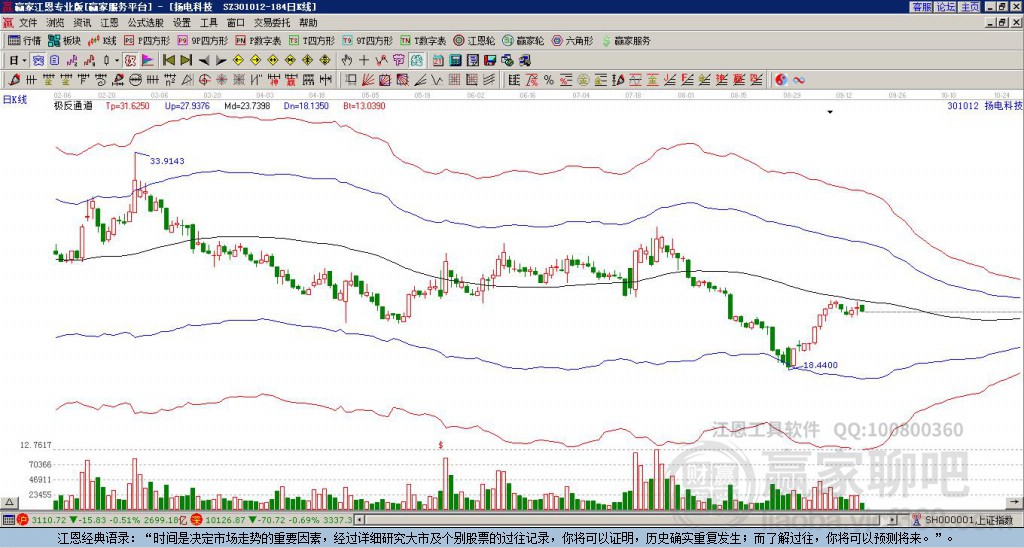Click the 日K线 chart label
The image size is (1024, 548).
click(15, 100)
